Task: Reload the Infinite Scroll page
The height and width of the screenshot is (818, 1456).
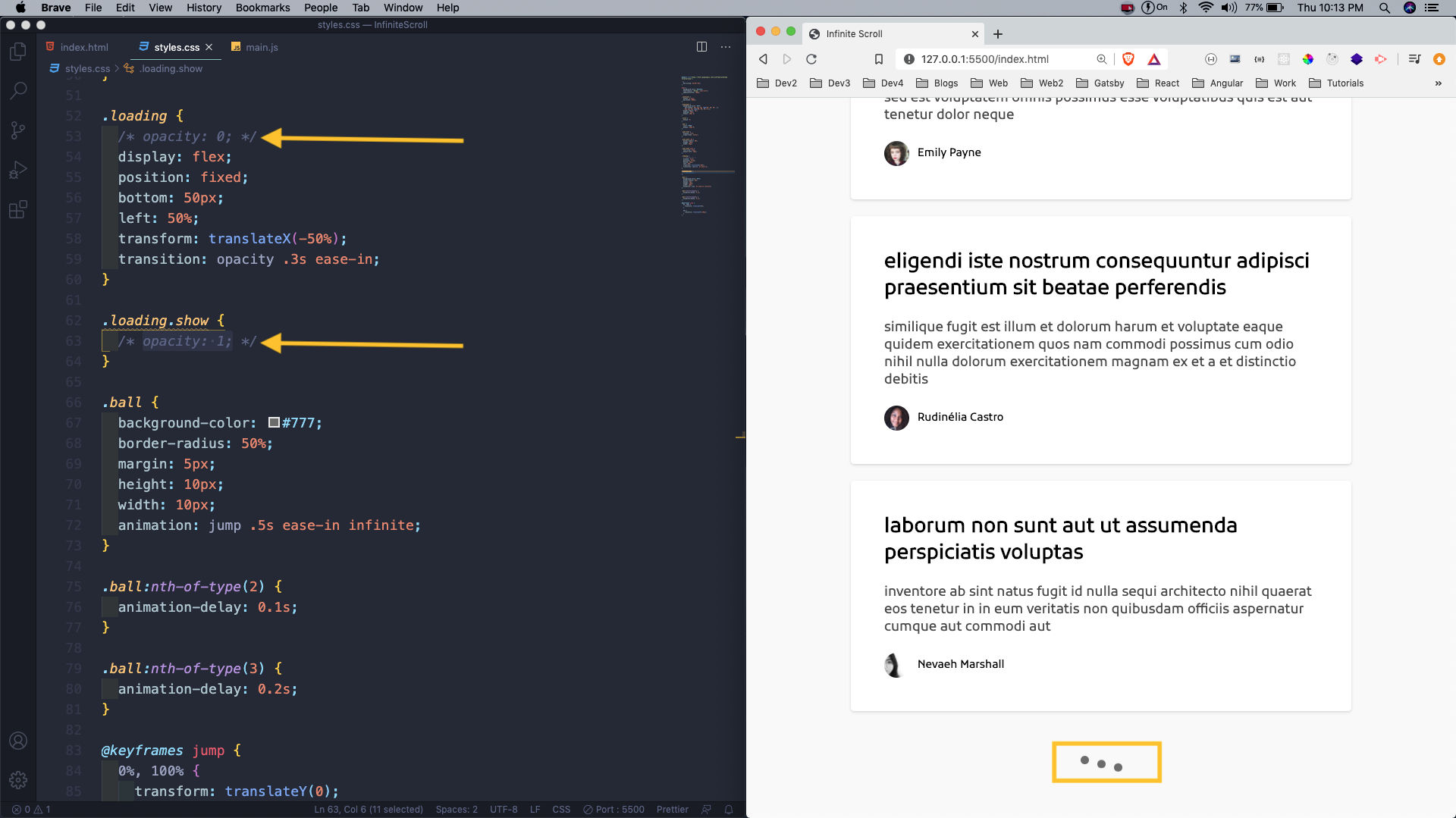Action: point(811,59)
